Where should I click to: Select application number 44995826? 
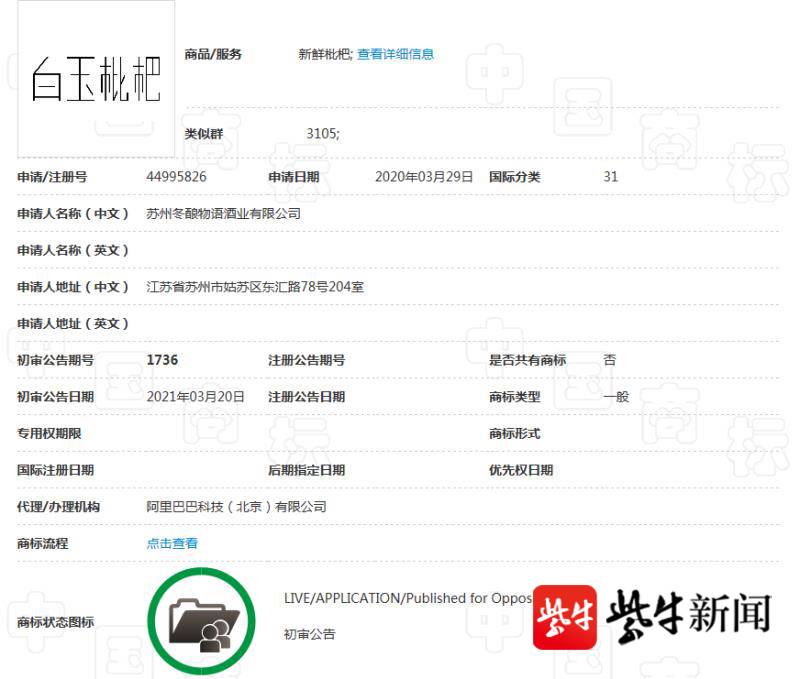pyautogui.click(x=176, y=177)
